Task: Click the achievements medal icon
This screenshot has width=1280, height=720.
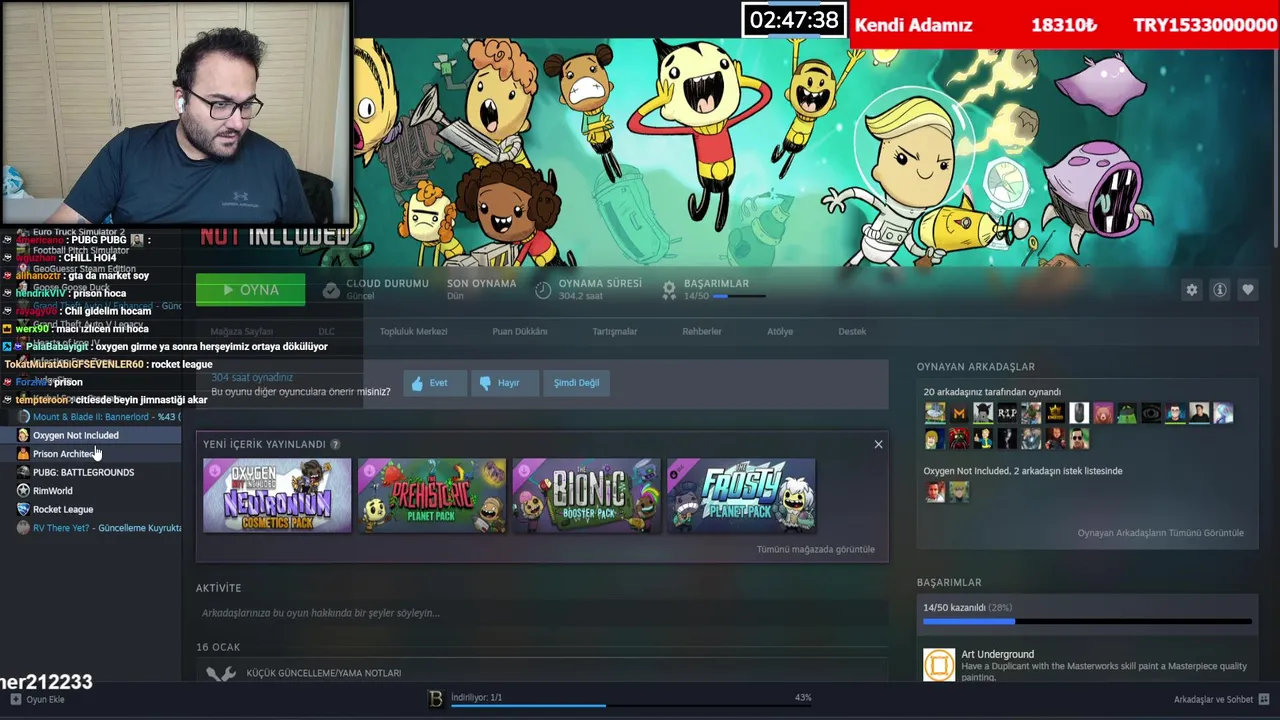Action: click(669, 290)
